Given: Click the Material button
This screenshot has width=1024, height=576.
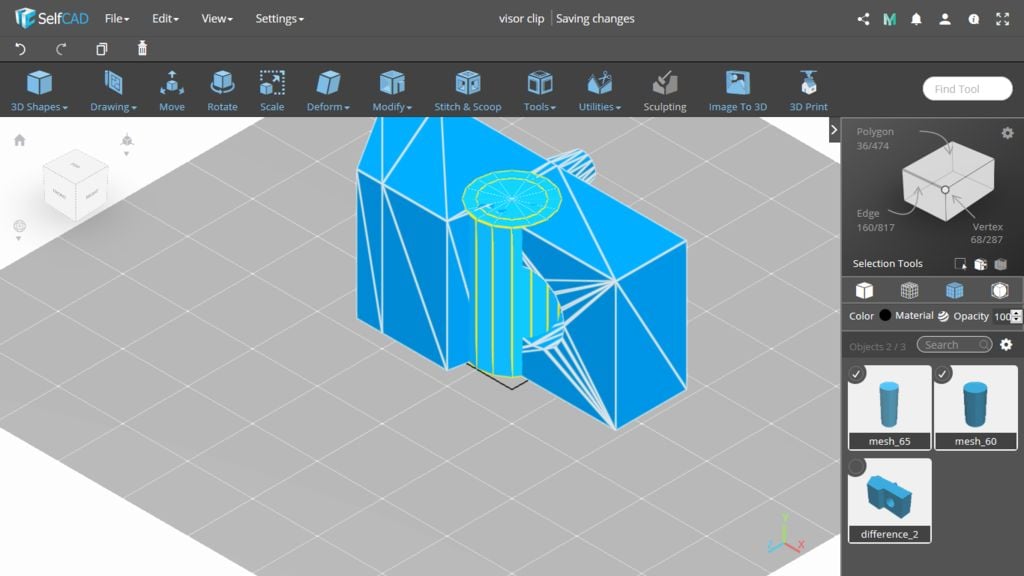Looking at the screenshot, I should coord(914,316).
